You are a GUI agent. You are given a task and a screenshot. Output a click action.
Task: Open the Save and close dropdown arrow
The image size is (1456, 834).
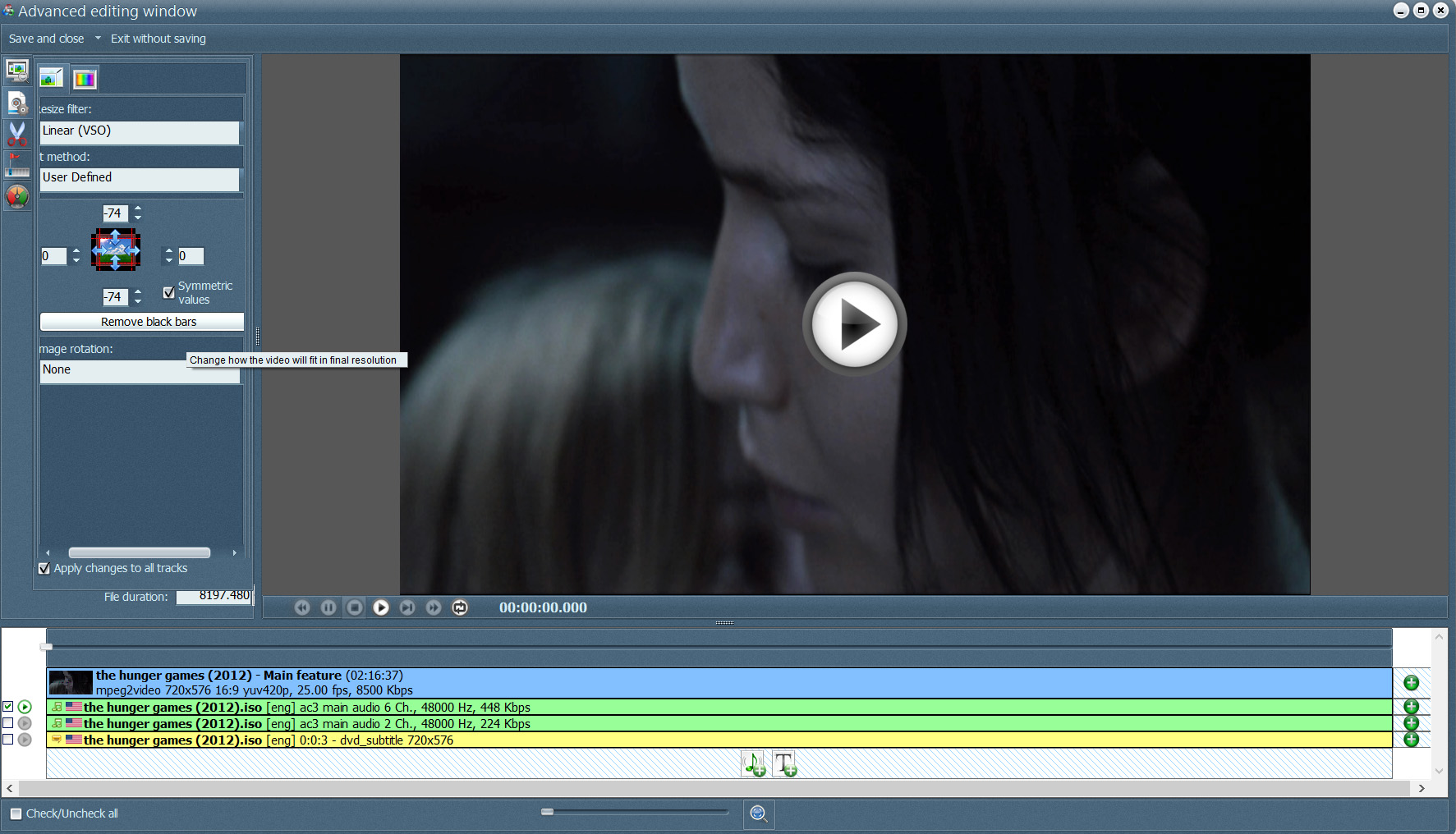coord(98,38)
